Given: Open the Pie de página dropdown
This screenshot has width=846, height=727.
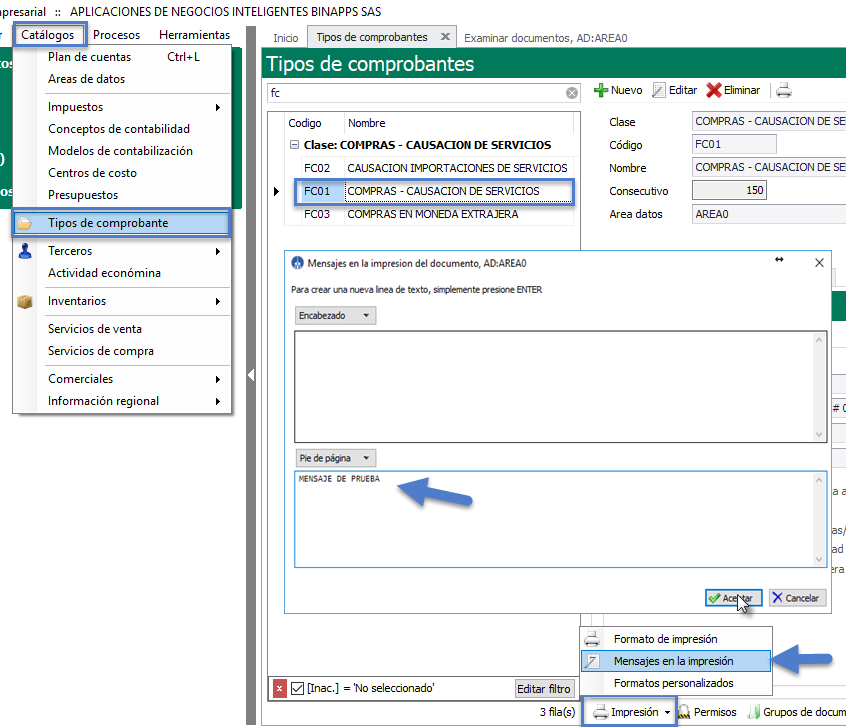Looking at the screenshot, I should click(335, 458).
